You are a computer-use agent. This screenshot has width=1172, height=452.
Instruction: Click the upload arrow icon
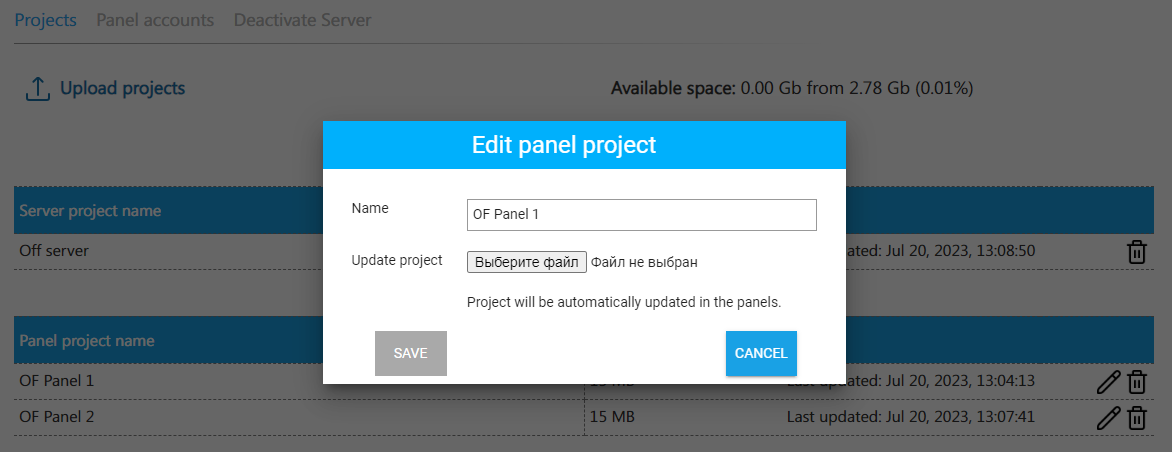pyautogui.click(x=37, y=89)
